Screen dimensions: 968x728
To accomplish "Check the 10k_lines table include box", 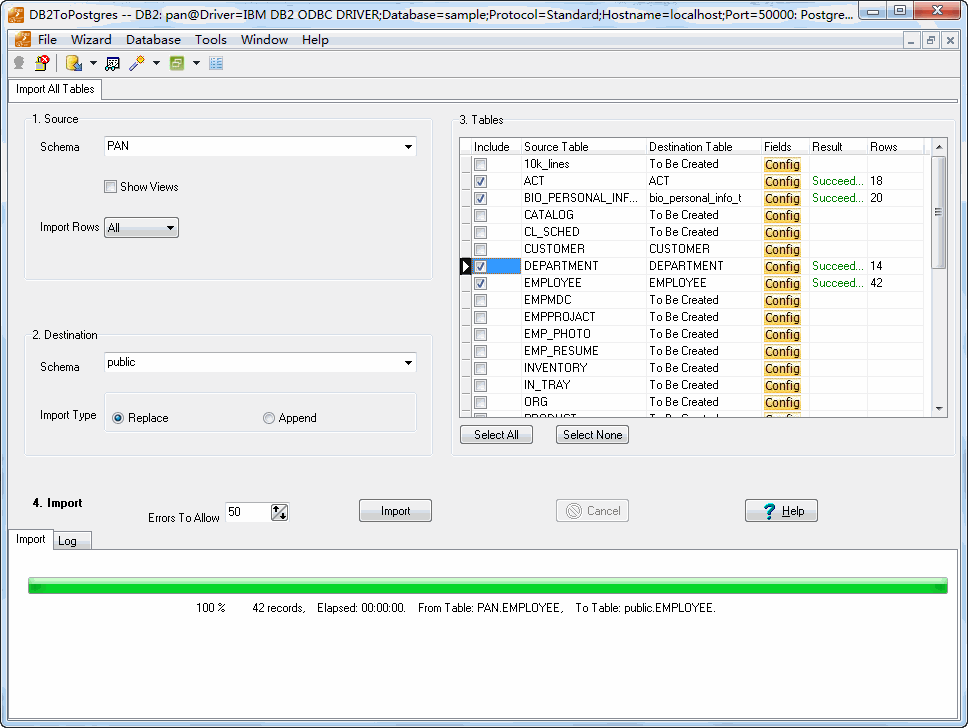I will [480, 164].
